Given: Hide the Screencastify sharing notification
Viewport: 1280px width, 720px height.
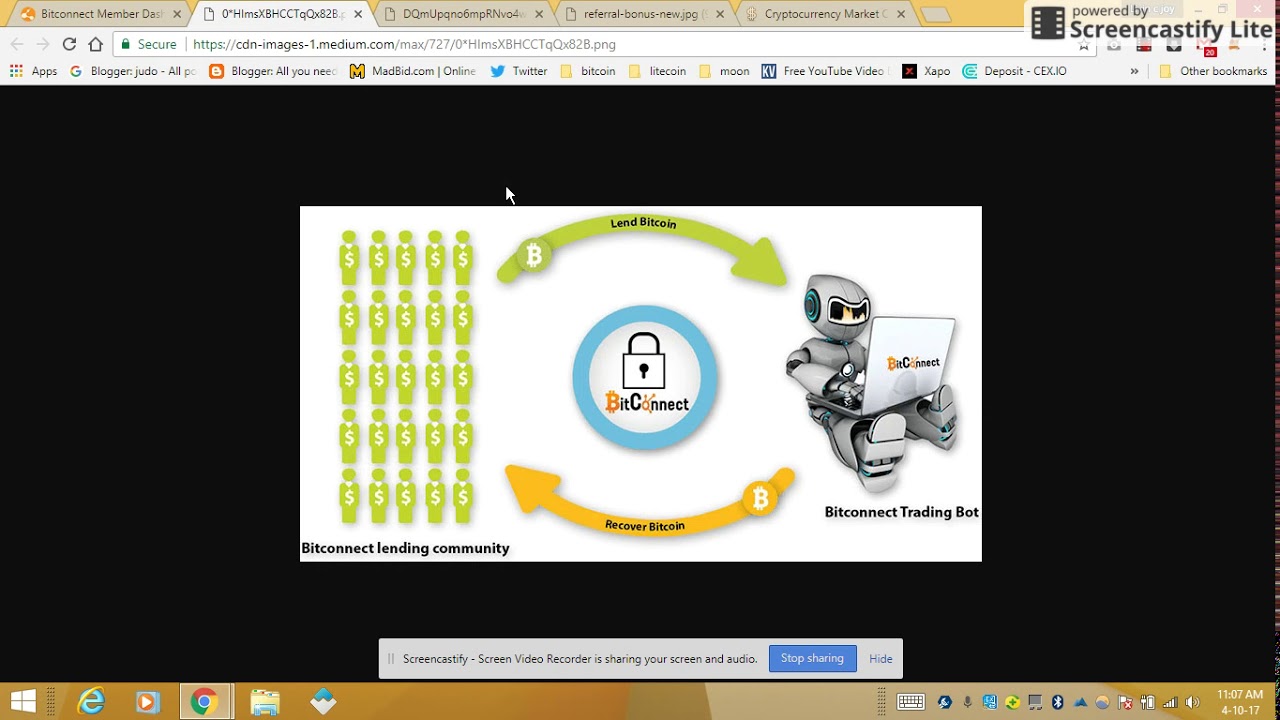Looking at the screenshot, I should tap(881, 658).
